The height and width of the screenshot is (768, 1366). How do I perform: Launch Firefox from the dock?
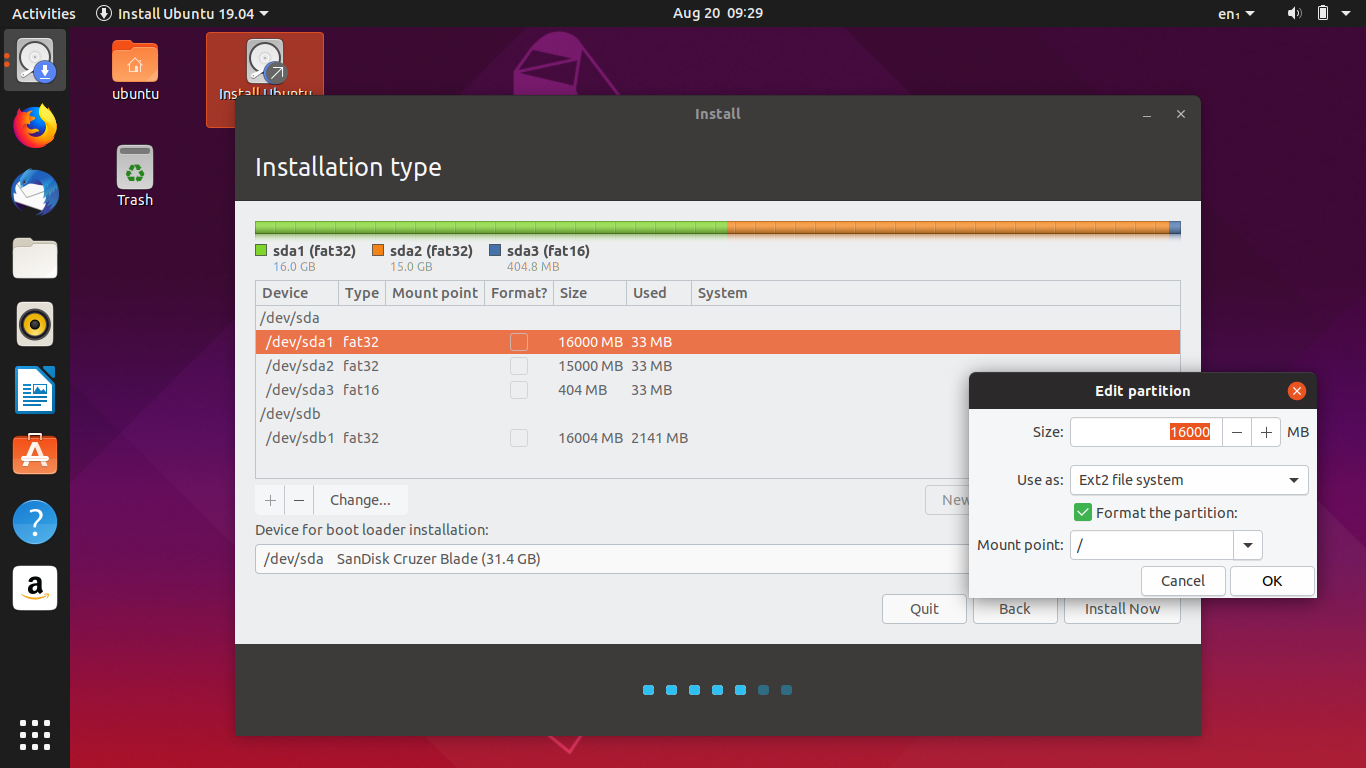pos(34,126)
